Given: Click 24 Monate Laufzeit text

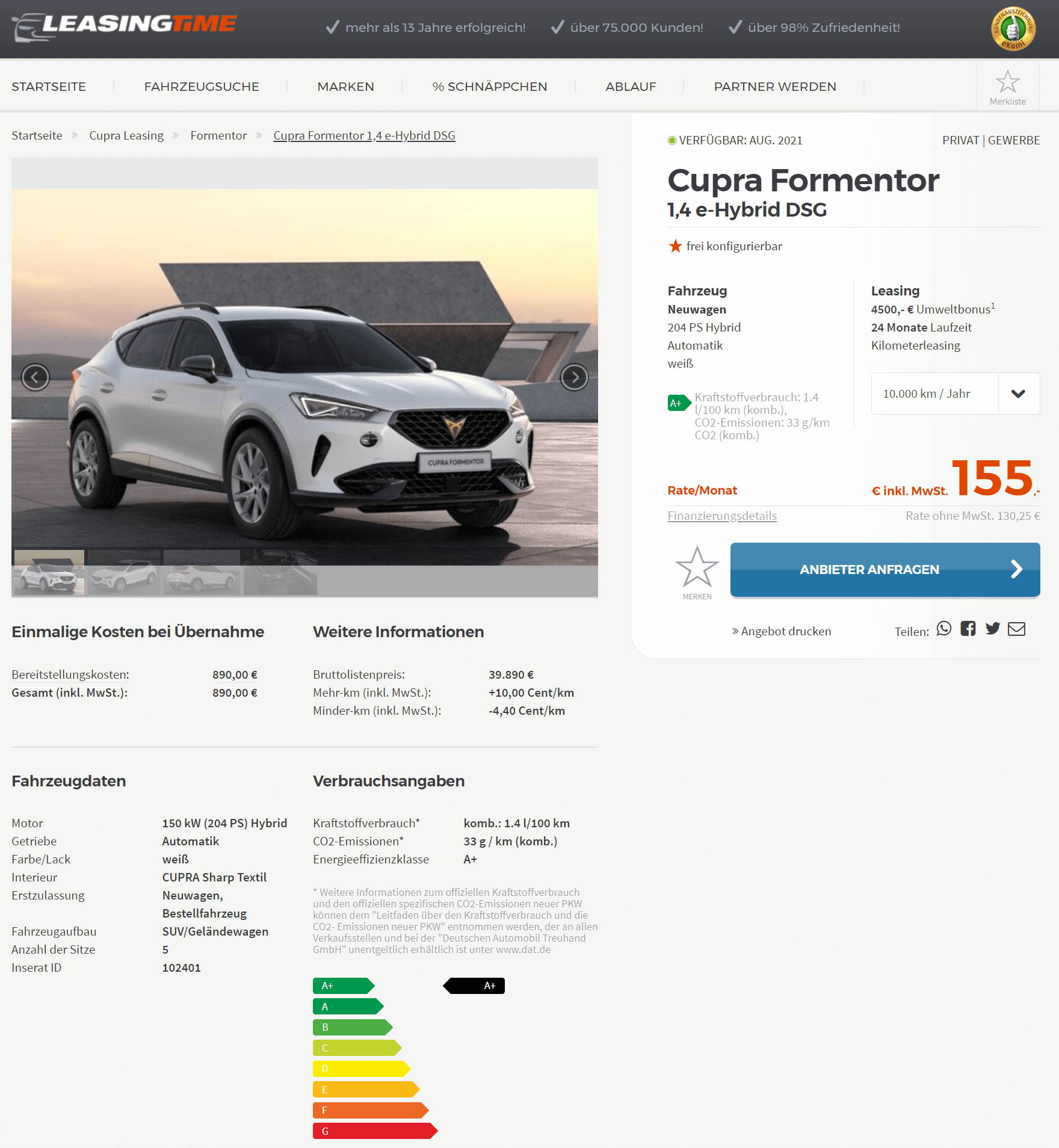Looking at the screenshot, I should (x=921, y=327).
